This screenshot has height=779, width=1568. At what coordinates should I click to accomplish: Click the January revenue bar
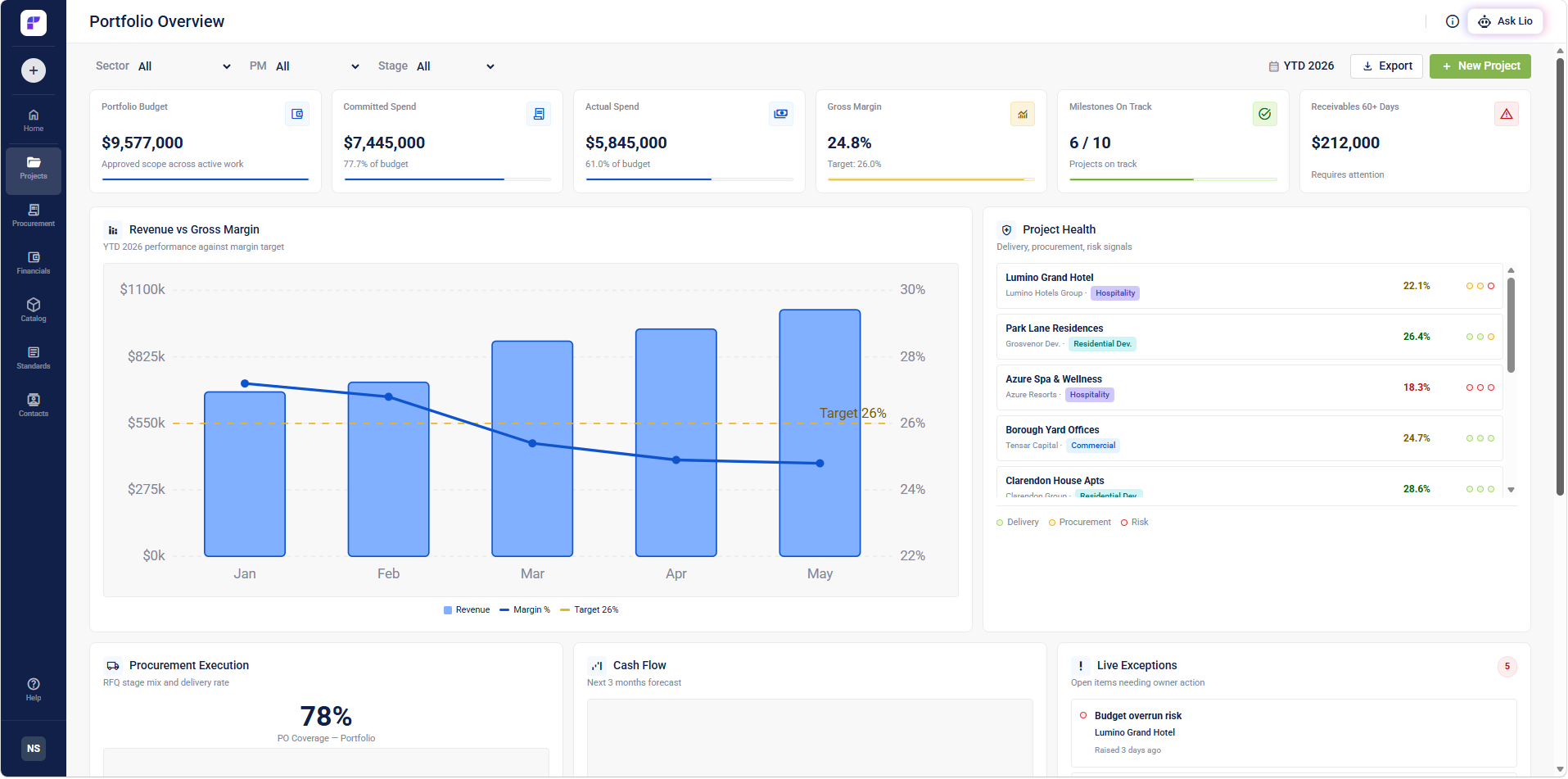point(245,474)
